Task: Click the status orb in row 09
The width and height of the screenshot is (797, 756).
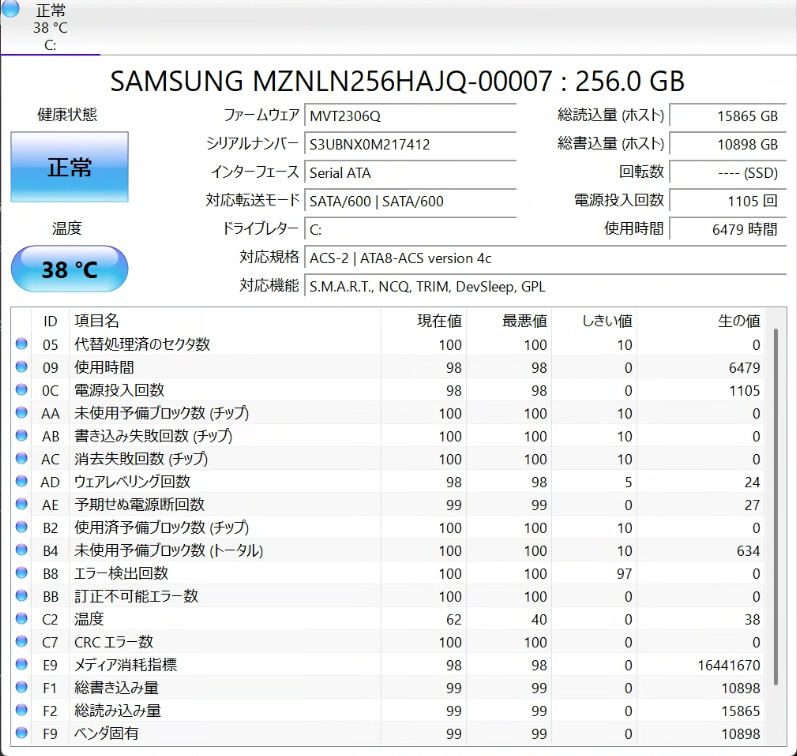Action: pyautogui.click(x=21, y=367)
